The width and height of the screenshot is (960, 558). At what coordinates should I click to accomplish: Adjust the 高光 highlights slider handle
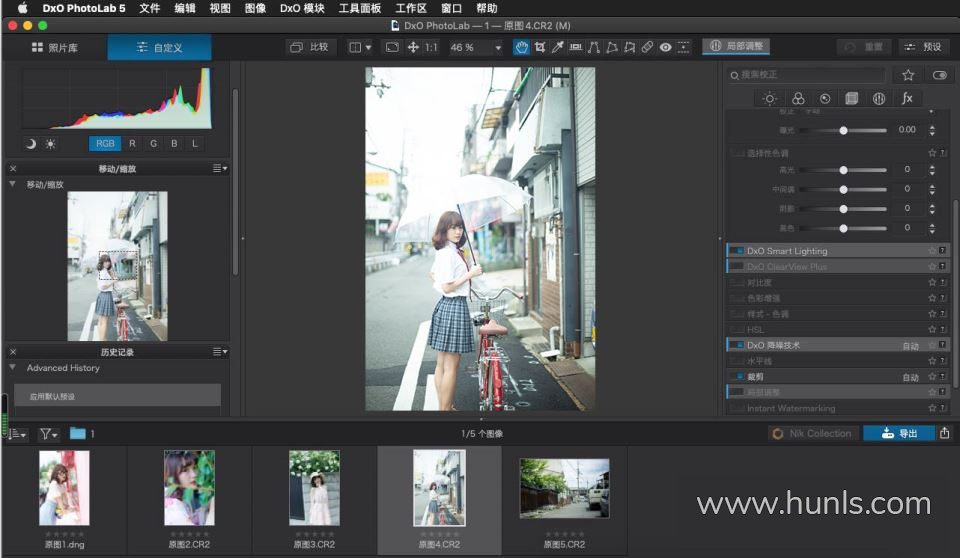843,170
